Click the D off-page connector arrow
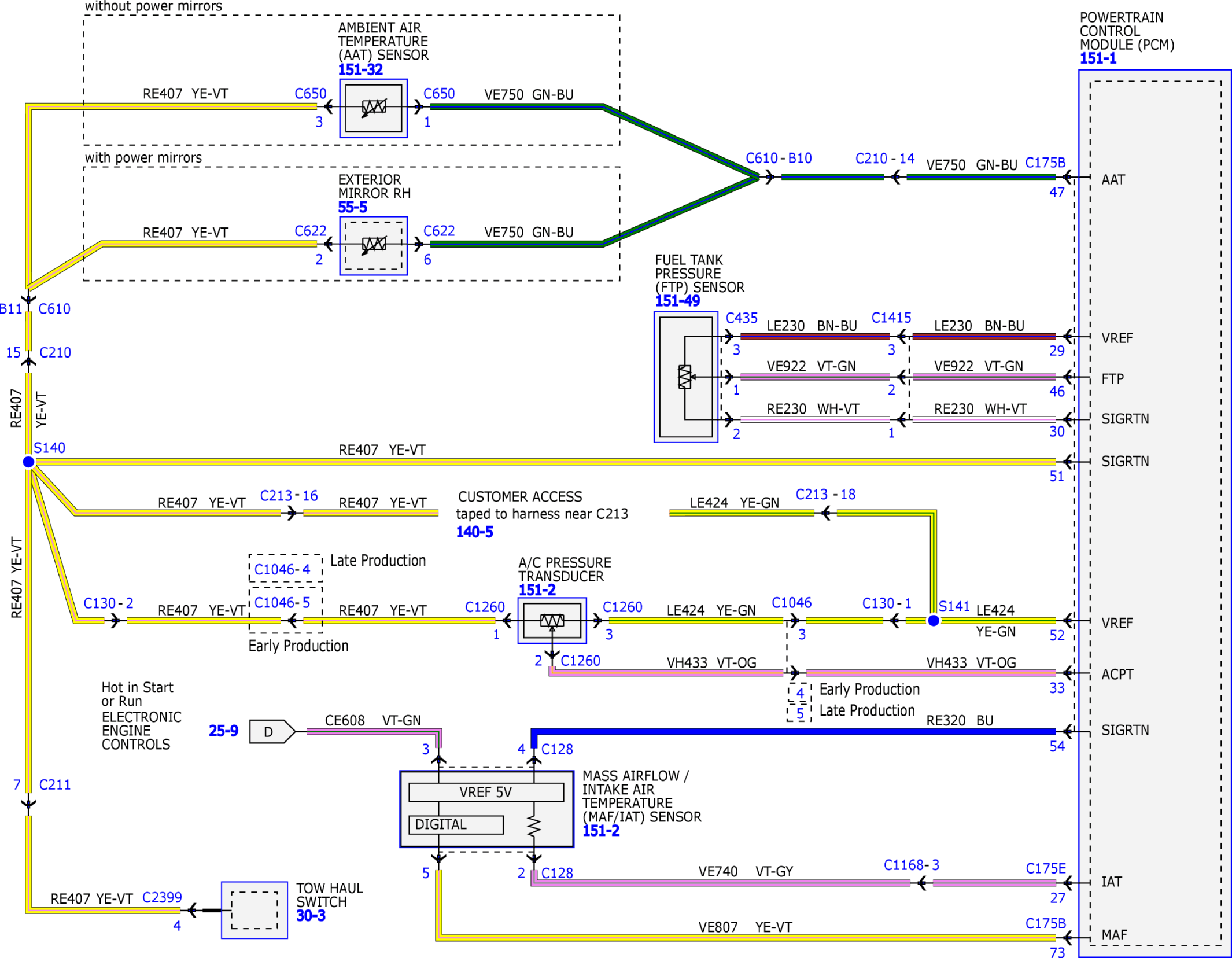 [x=272, y=732]
